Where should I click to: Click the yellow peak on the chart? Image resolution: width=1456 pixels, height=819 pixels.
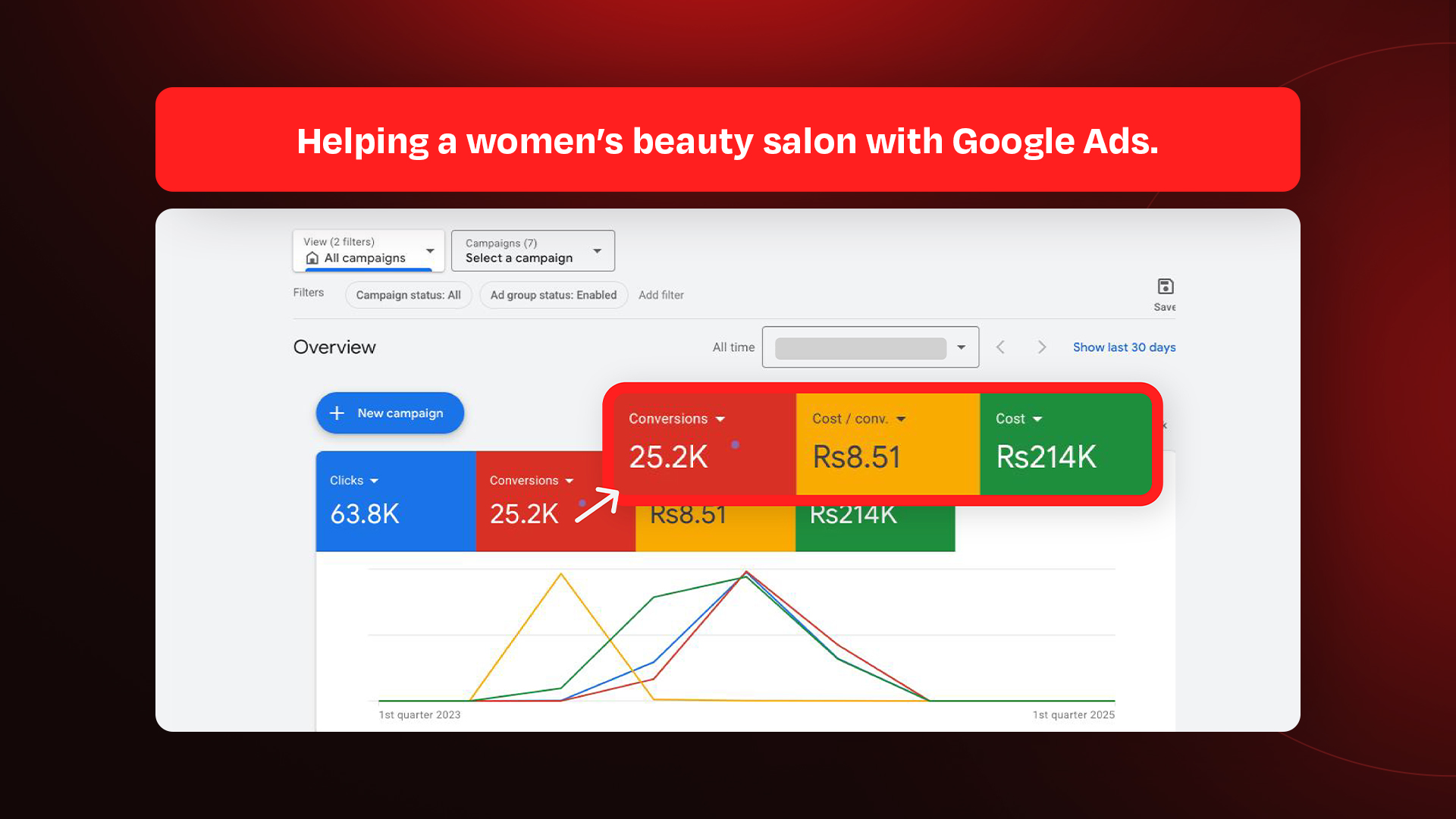(561, 575)
